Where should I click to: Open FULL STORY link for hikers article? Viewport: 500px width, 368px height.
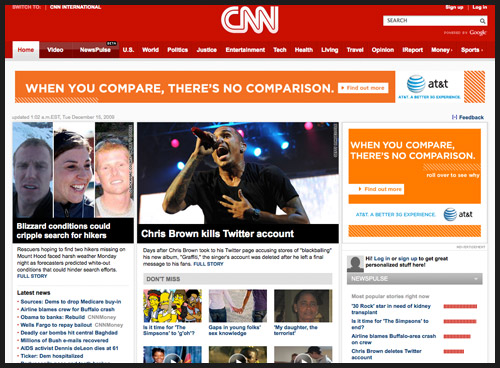point(32,276)
